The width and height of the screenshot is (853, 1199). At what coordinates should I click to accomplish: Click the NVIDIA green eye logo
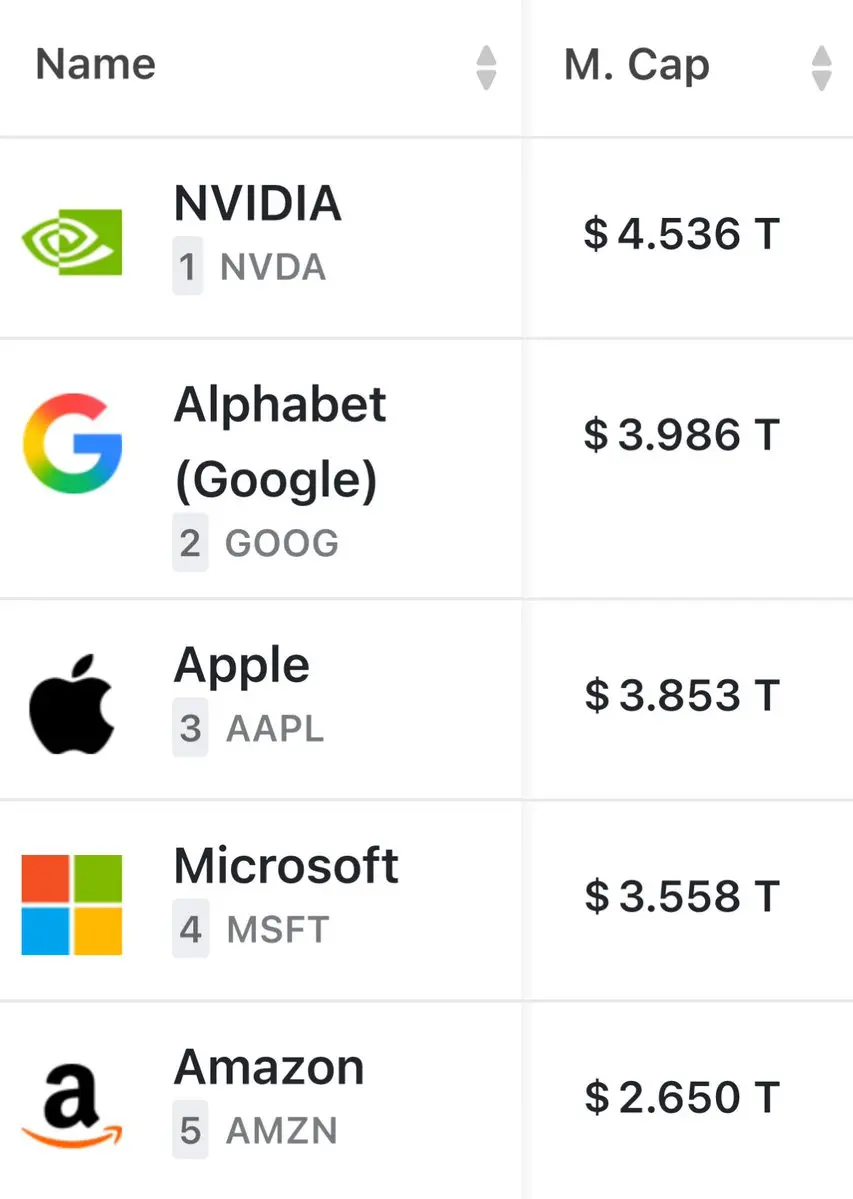click(x=72, y=242)
